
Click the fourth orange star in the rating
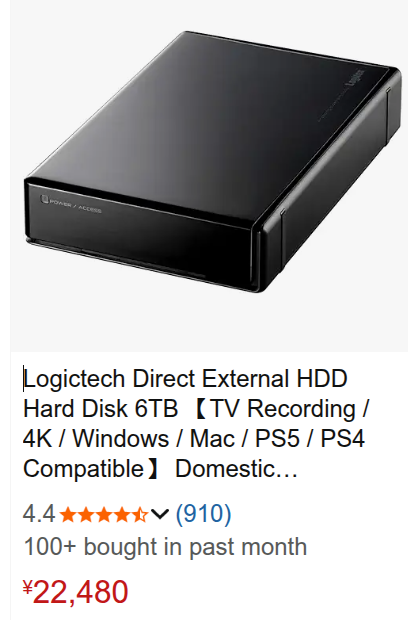[x=122, y=514]
